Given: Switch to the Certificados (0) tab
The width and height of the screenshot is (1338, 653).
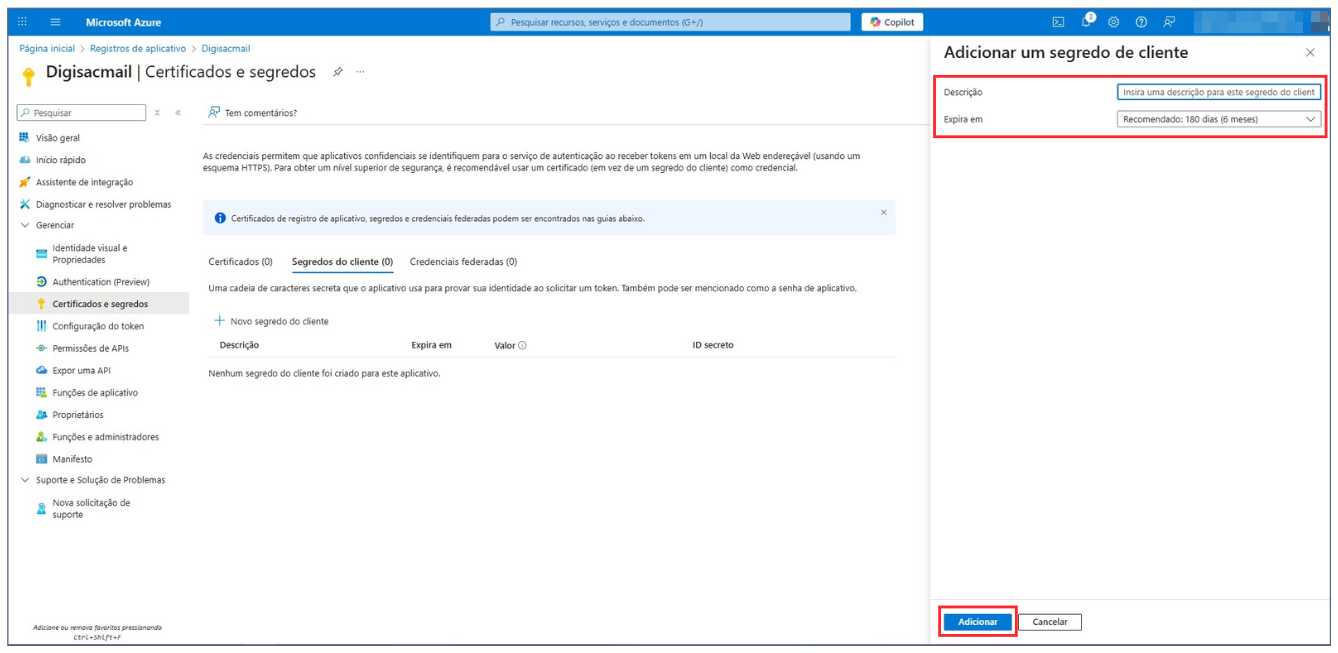Looking at the screenshot, I should [x=240, y=262].
